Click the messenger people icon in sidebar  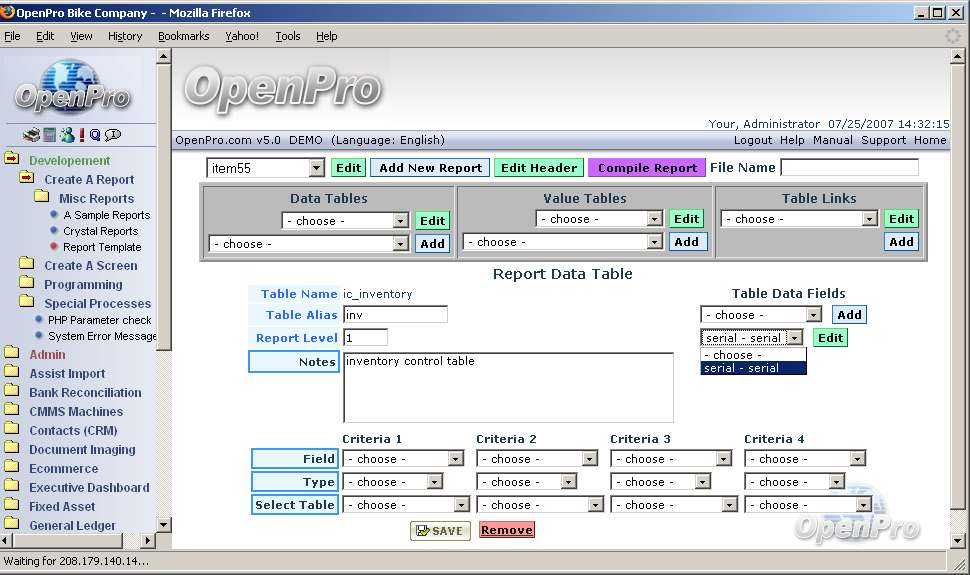(x=66, y=135)
